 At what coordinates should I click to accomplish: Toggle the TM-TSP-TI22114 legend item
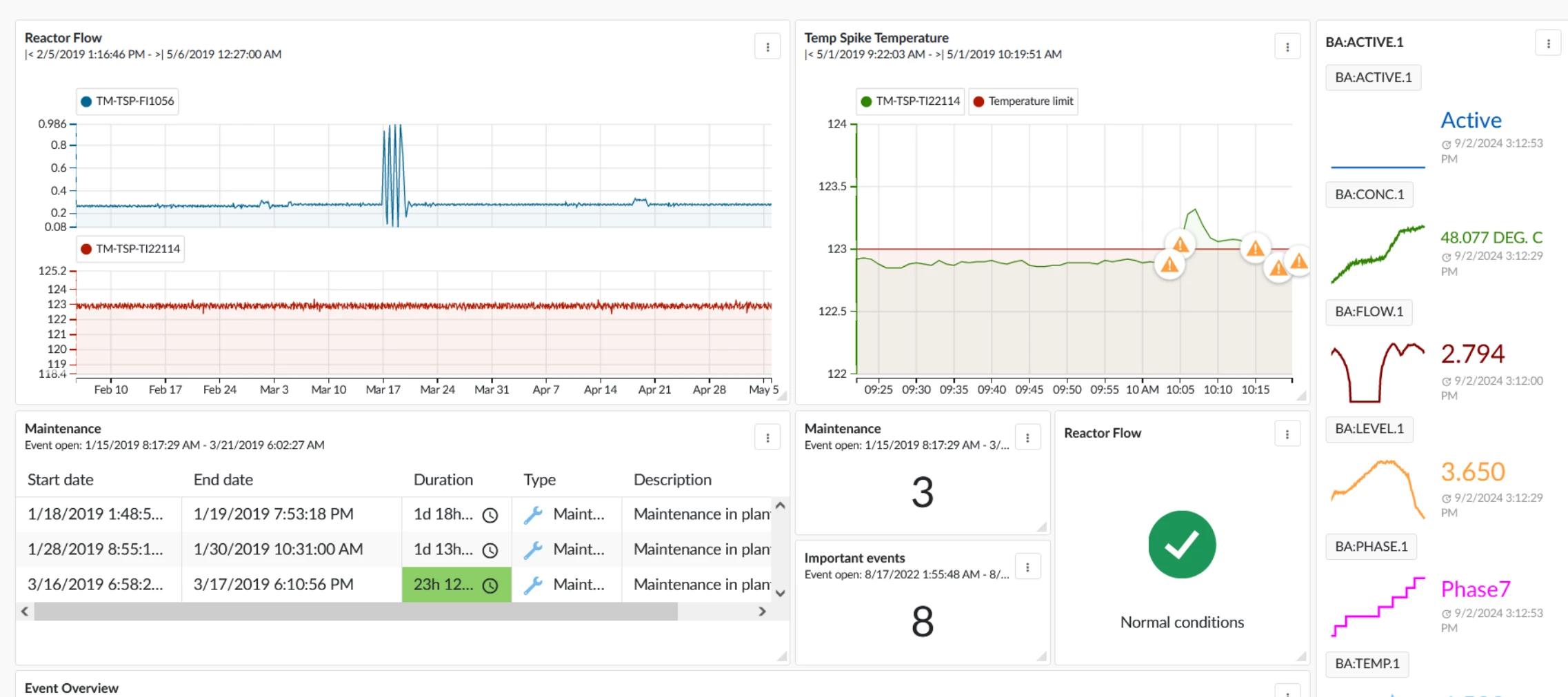pos(909,101)
